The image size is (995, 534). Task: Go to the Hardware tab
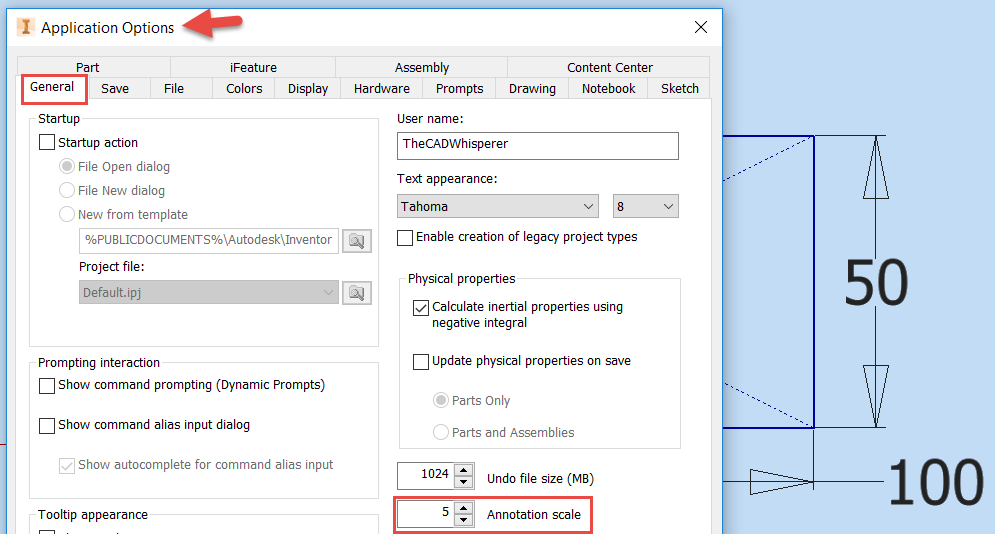tap(382, 89)
